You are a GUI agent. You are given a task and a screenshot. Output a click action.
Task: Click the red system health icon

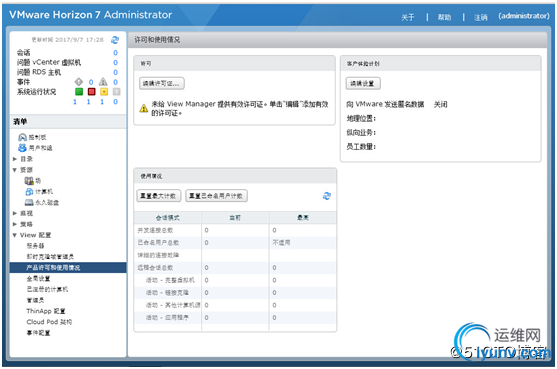click(x=92, y=92)
